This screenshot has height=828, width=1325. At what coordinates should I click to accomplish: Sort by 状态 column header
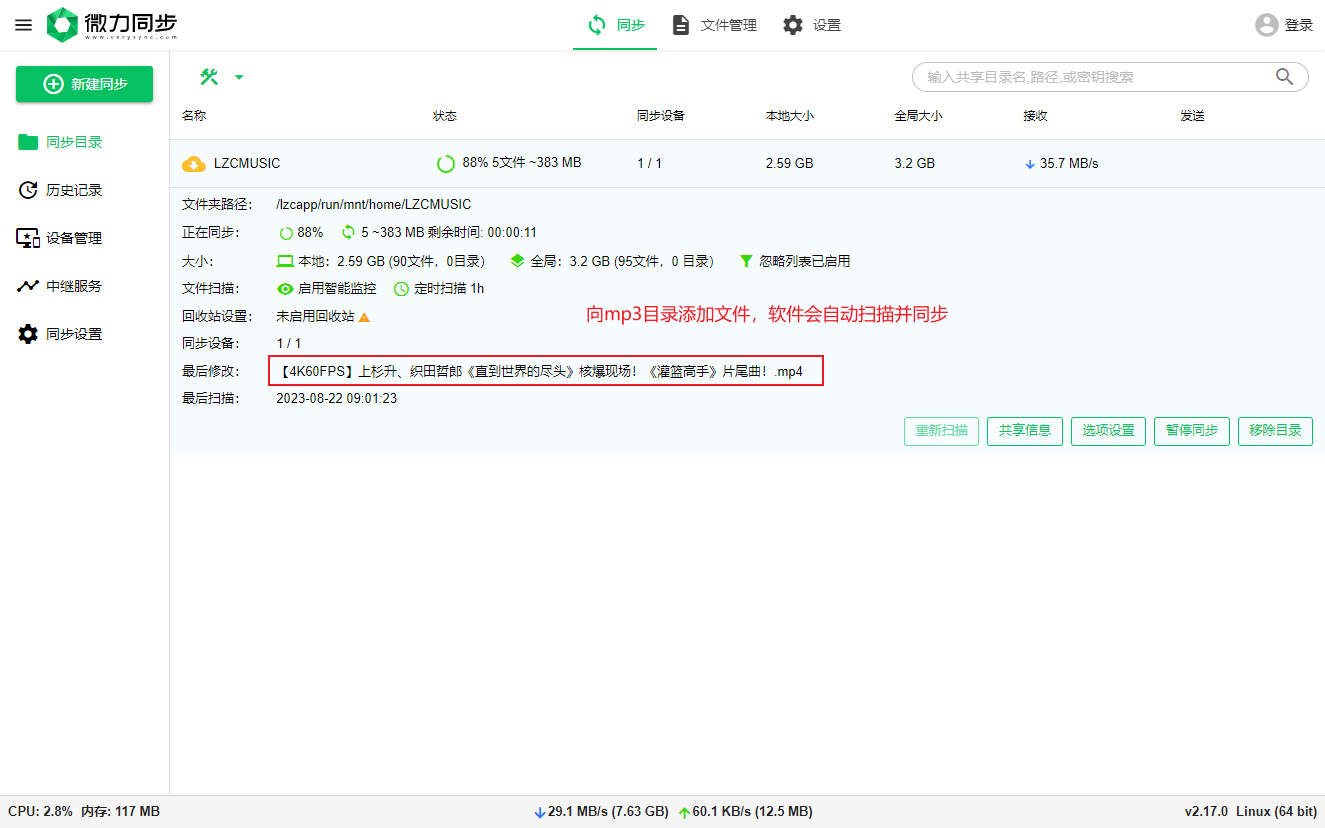click(444, 116)
